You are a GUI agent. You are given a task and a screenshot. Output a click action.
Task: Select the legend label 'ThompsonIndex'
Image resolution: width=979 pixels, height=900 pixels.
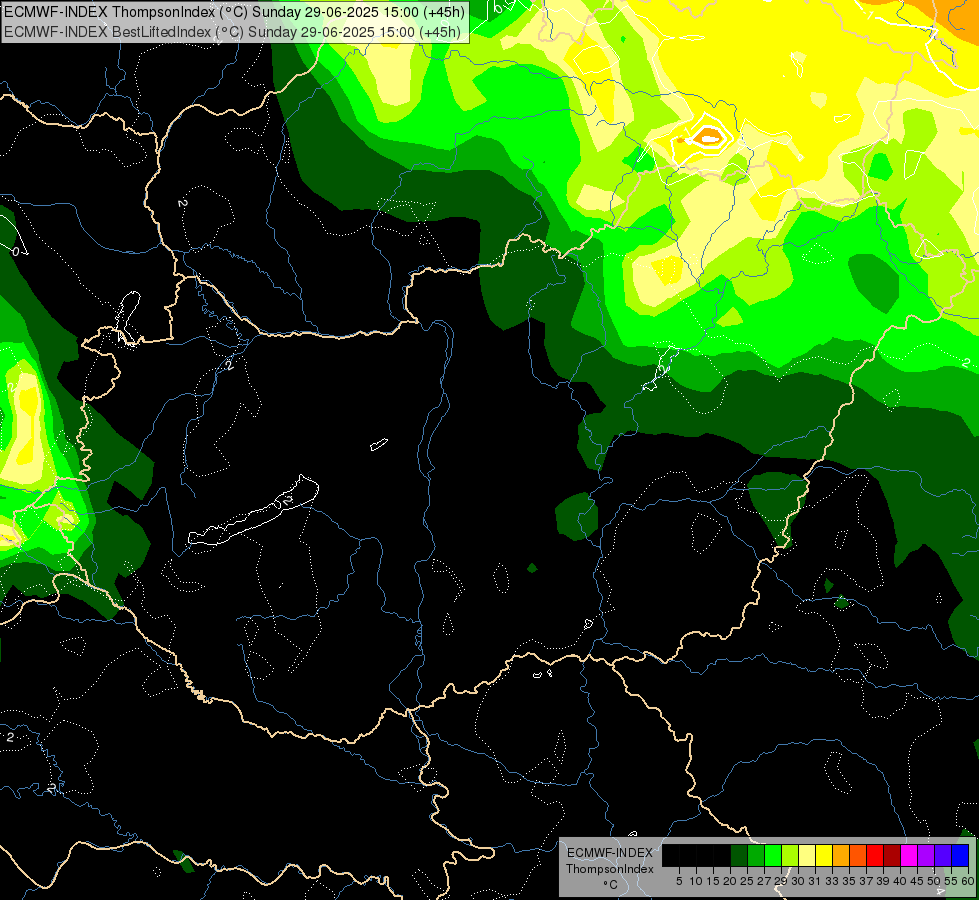610,869
